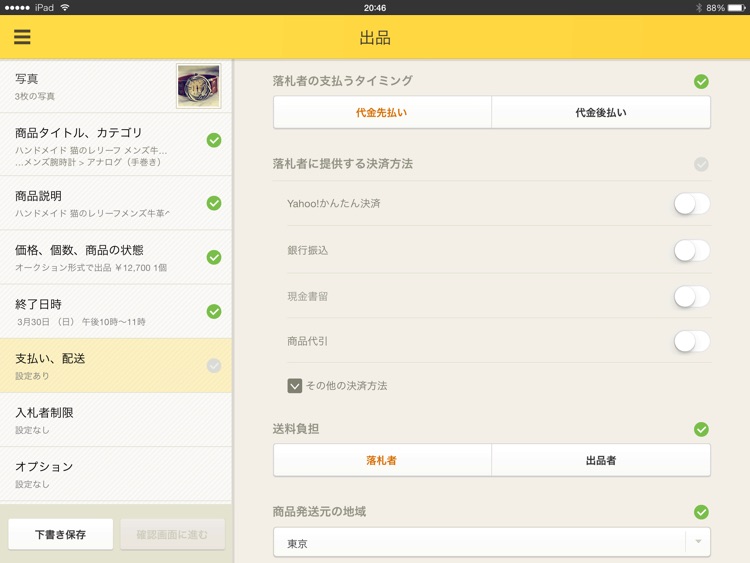Open 商品タイトル、カテゴリ section
Viewport: 750px width, 563px height.
[116, 145]
